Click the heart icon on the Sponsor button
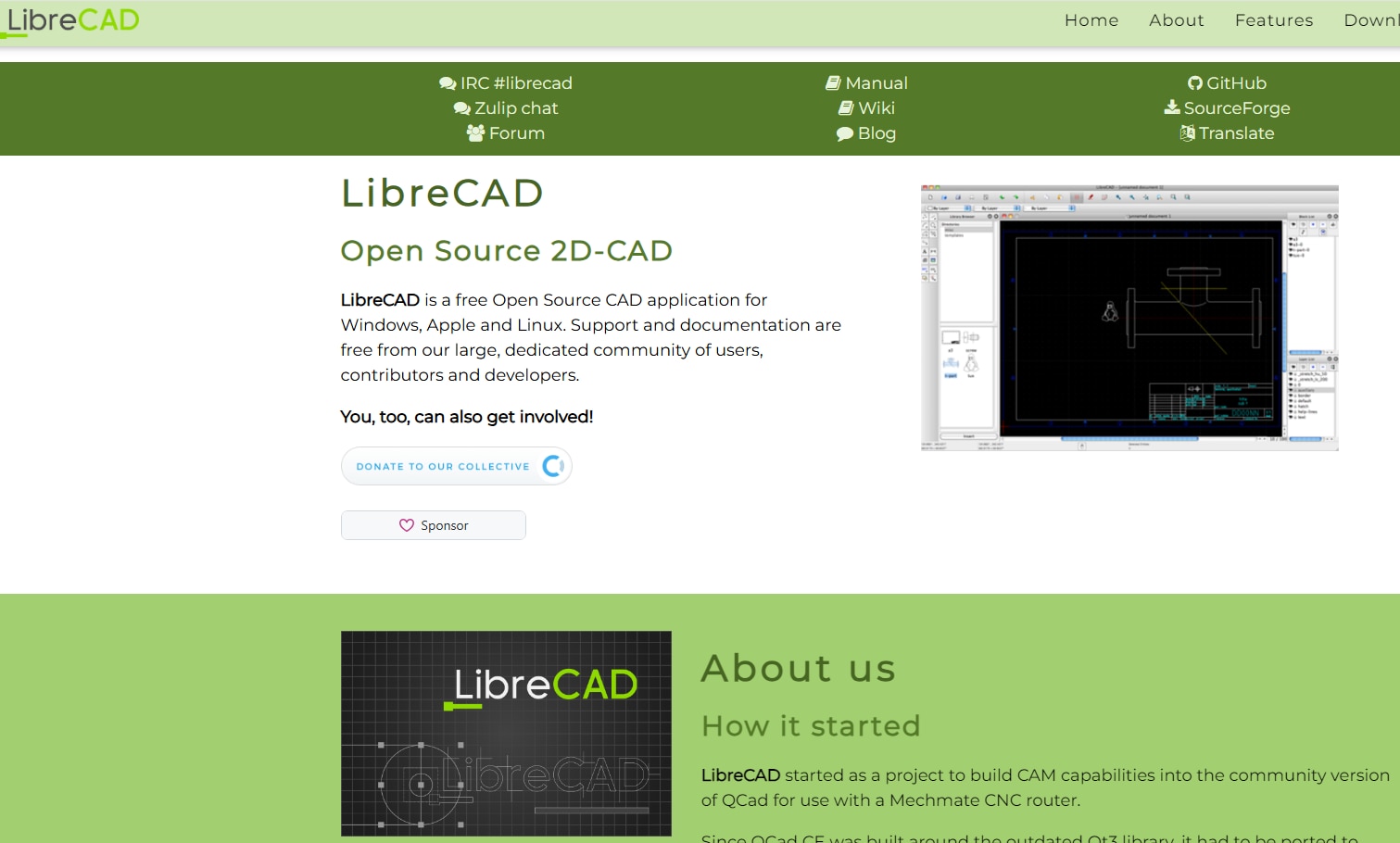 [407, 525]
